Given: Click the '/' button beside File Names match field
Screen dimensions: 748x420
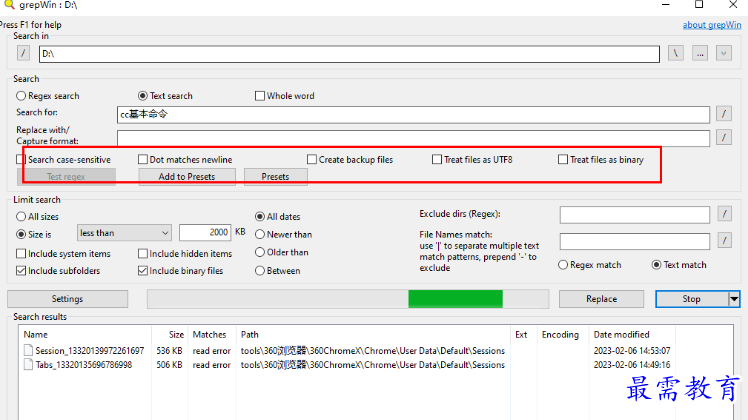Looking at the screenshot, I should (725, 241).
